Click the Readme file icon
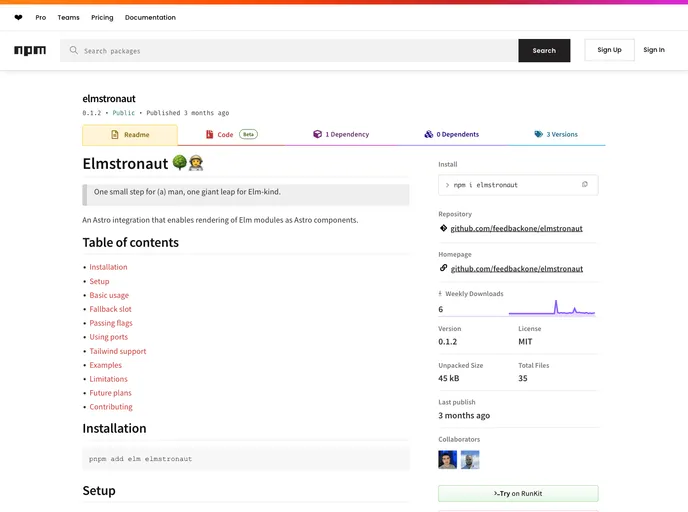The height and width of the screenshot is (512, 688). 115,134
